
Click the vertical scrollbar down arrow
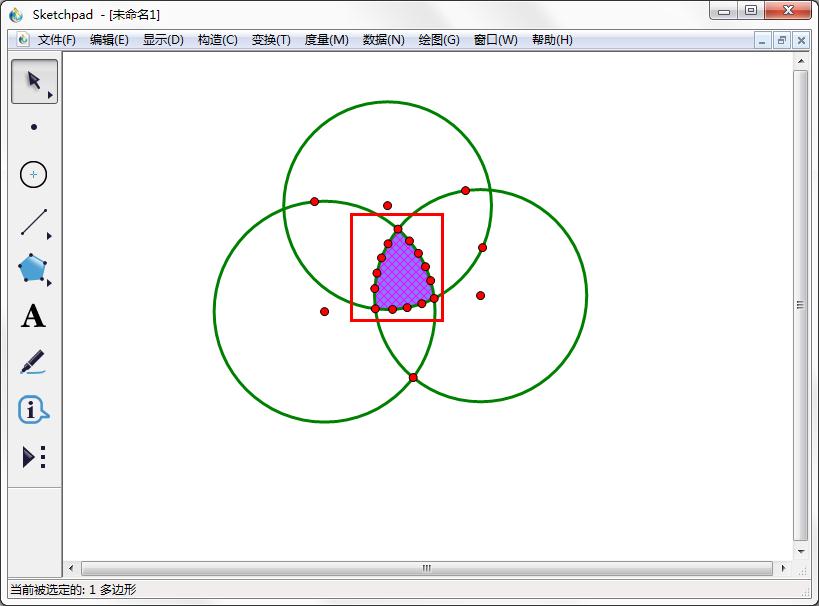pyautogui.click(x=800, y=551)
